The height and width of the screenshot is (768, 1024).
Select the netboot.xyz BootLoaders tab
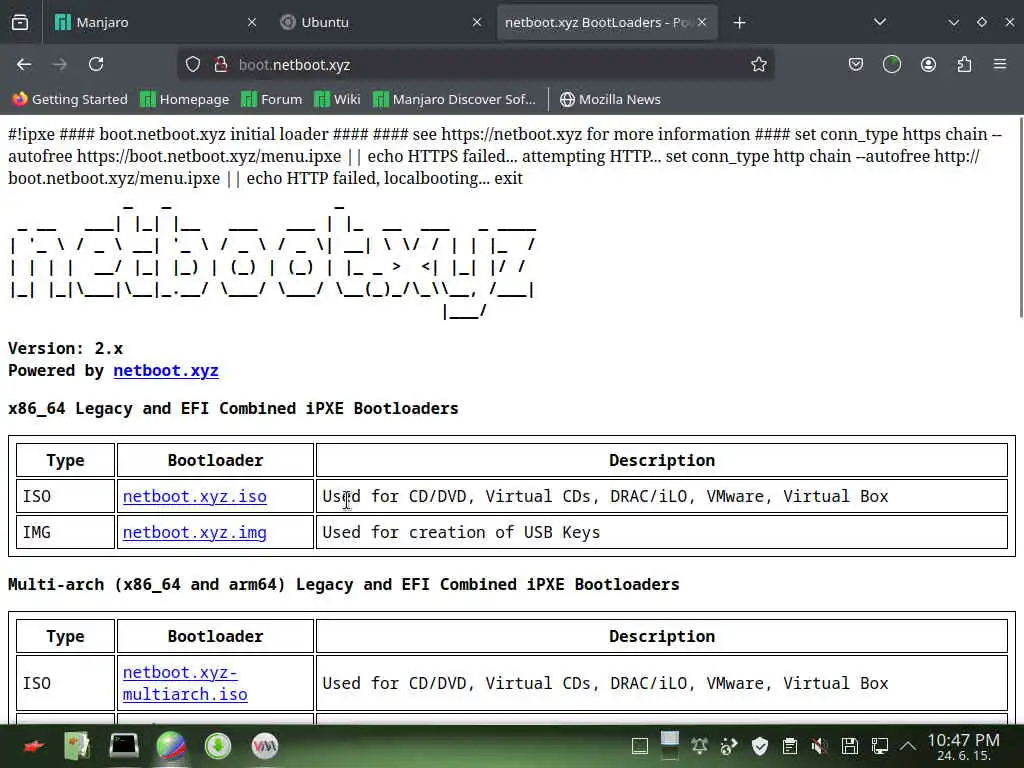(x=607, y=23)
